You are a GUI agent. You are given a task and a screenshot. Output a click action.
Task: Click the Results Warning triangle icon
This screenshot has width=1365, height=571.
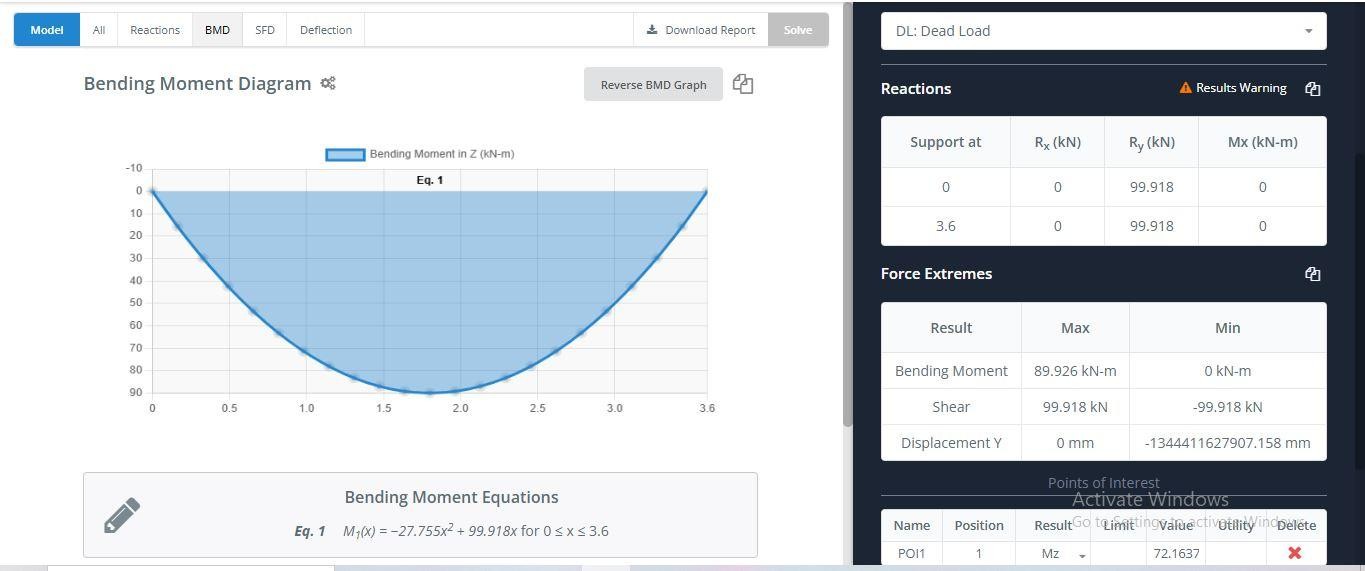(x=1185, y=88)
